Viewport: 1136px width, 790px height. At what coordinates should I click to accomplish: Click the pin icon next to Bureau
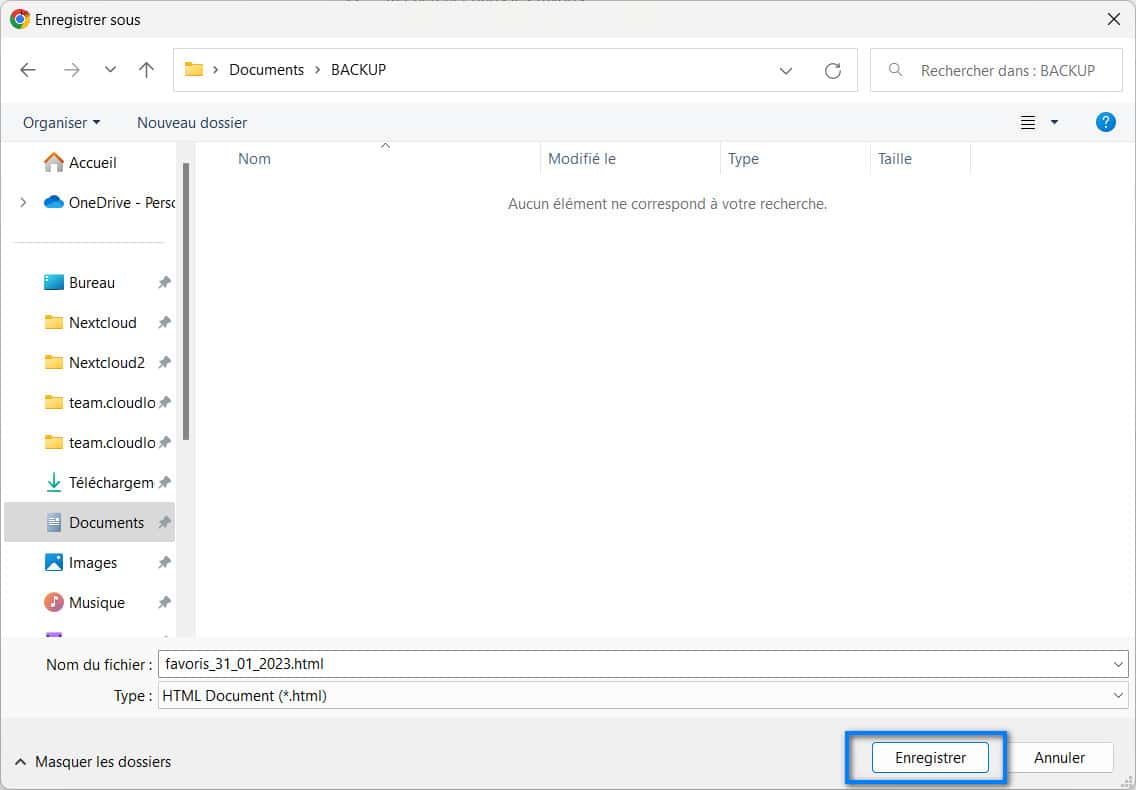click(x=164, y=282)
